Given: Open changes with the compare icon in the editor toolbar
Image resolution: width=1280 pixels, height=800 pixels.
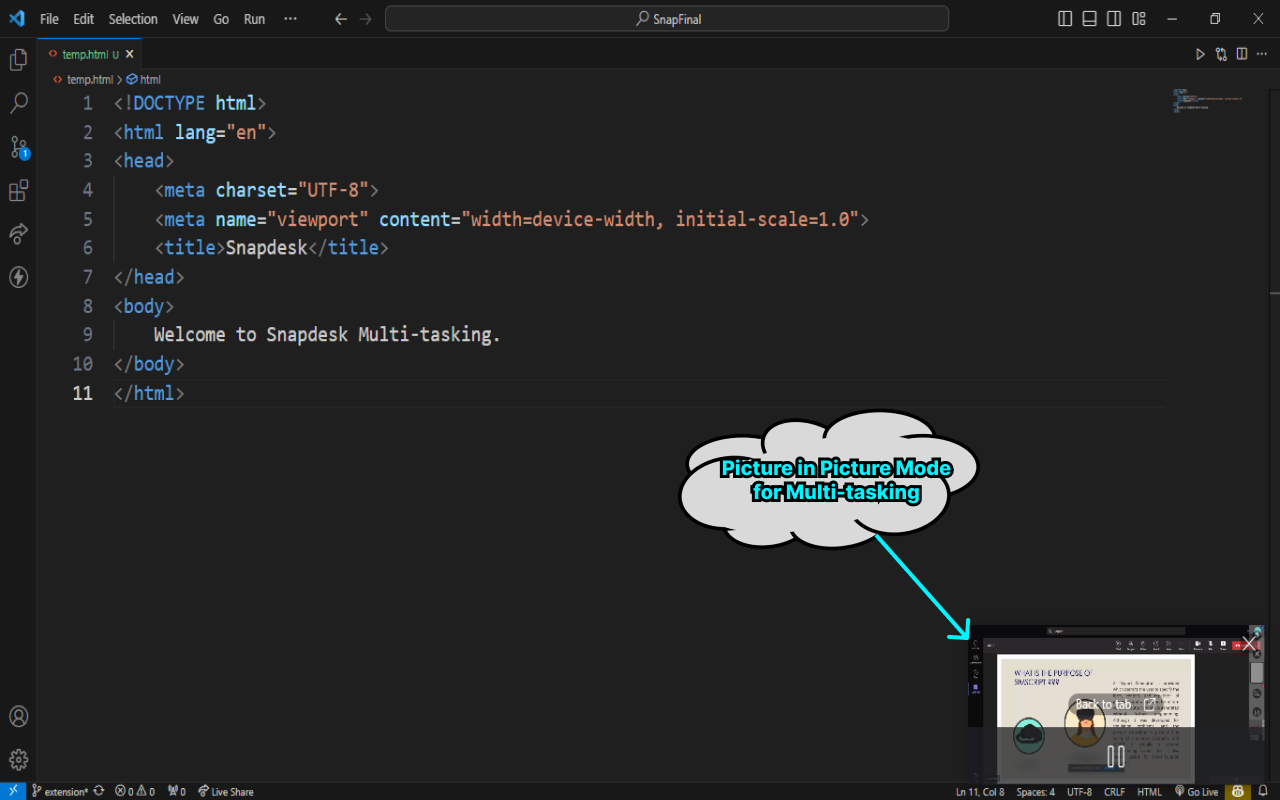Looking at the screenshot, I should (1221, 54).
